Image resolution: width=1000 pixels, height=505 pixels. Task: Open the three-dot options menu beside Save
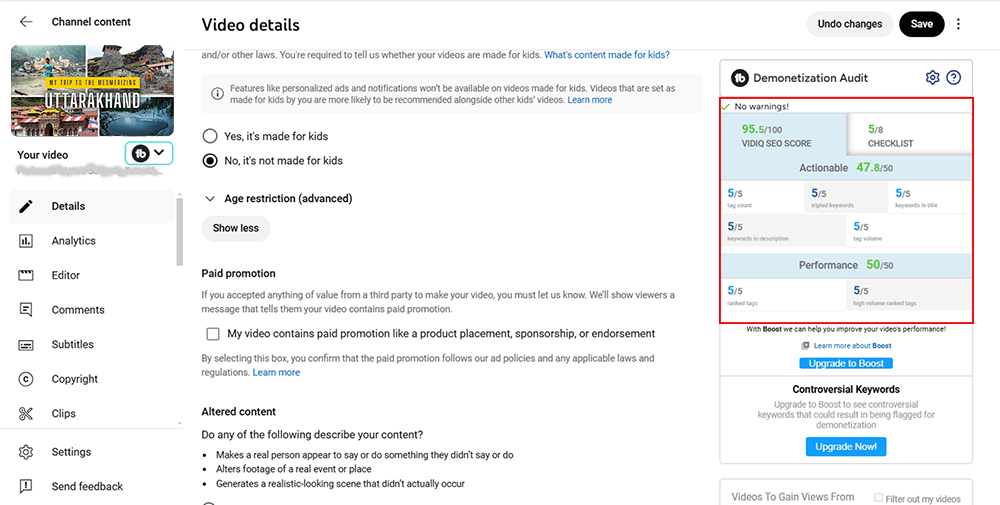(958, 24)
